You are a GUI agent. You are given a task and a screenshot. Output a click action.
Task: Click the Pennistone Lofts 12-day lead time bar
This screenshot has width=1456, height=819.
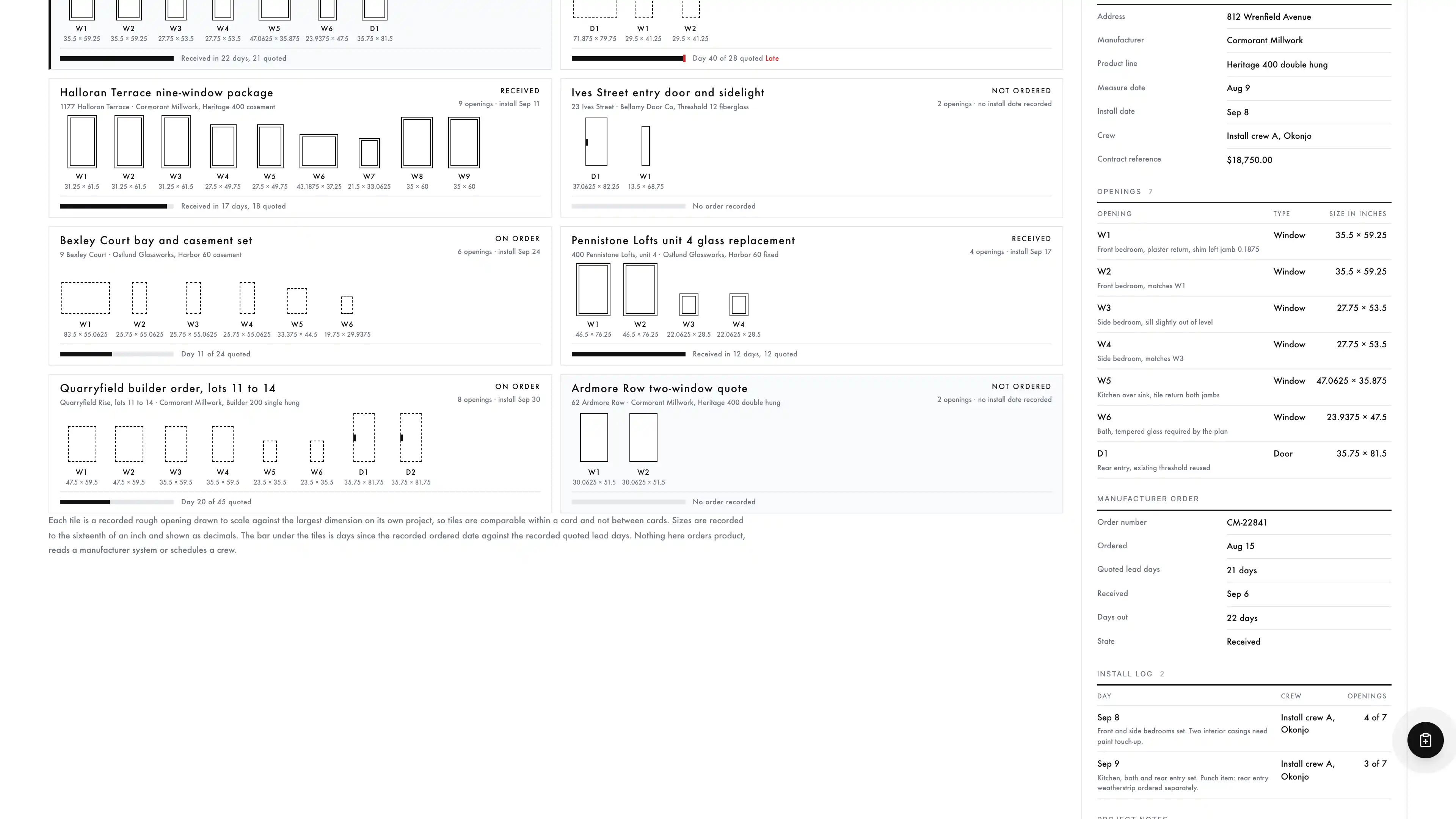(629, 355)
